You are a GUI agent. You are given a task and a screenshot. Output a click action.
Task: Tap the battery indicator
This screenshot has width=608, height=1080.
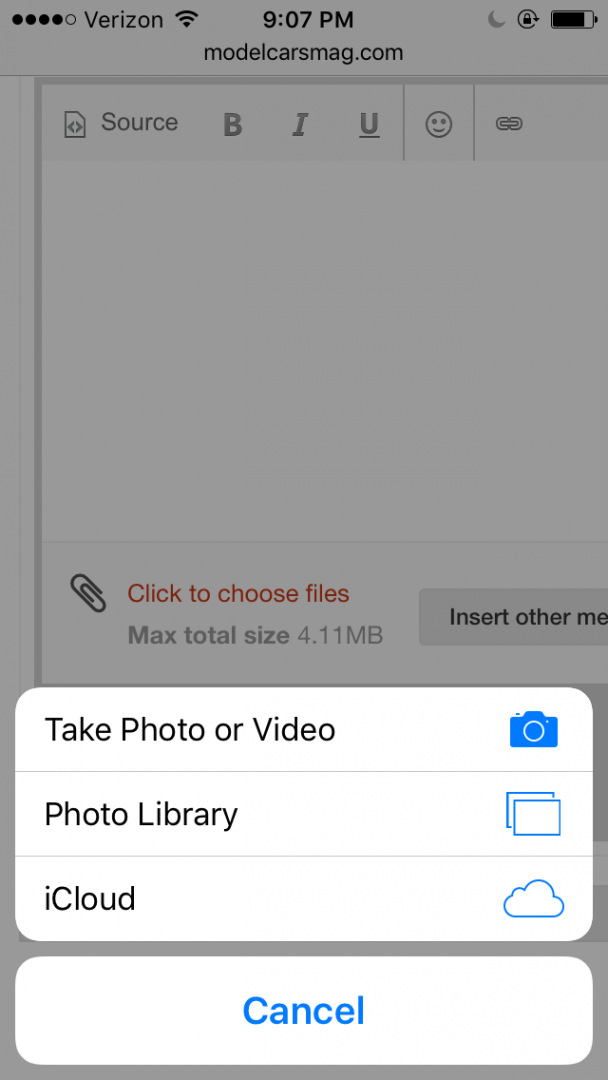click(573, 18)
